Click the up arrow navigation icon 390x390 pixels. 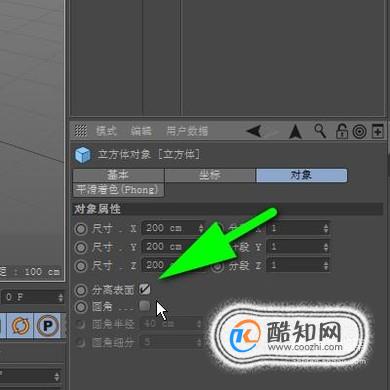coord(295,131)
